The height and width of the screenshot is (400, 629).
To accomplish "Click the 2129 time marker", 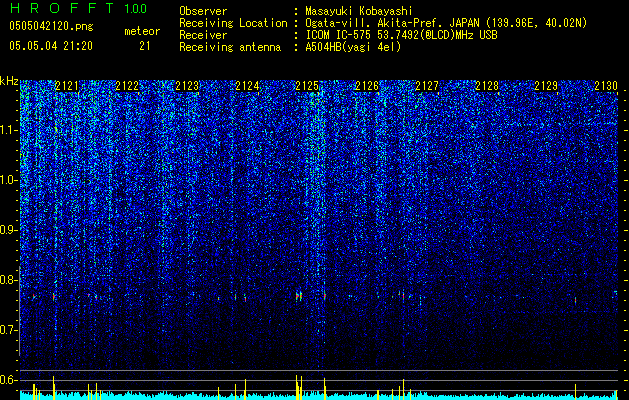I will coord(546,86).
